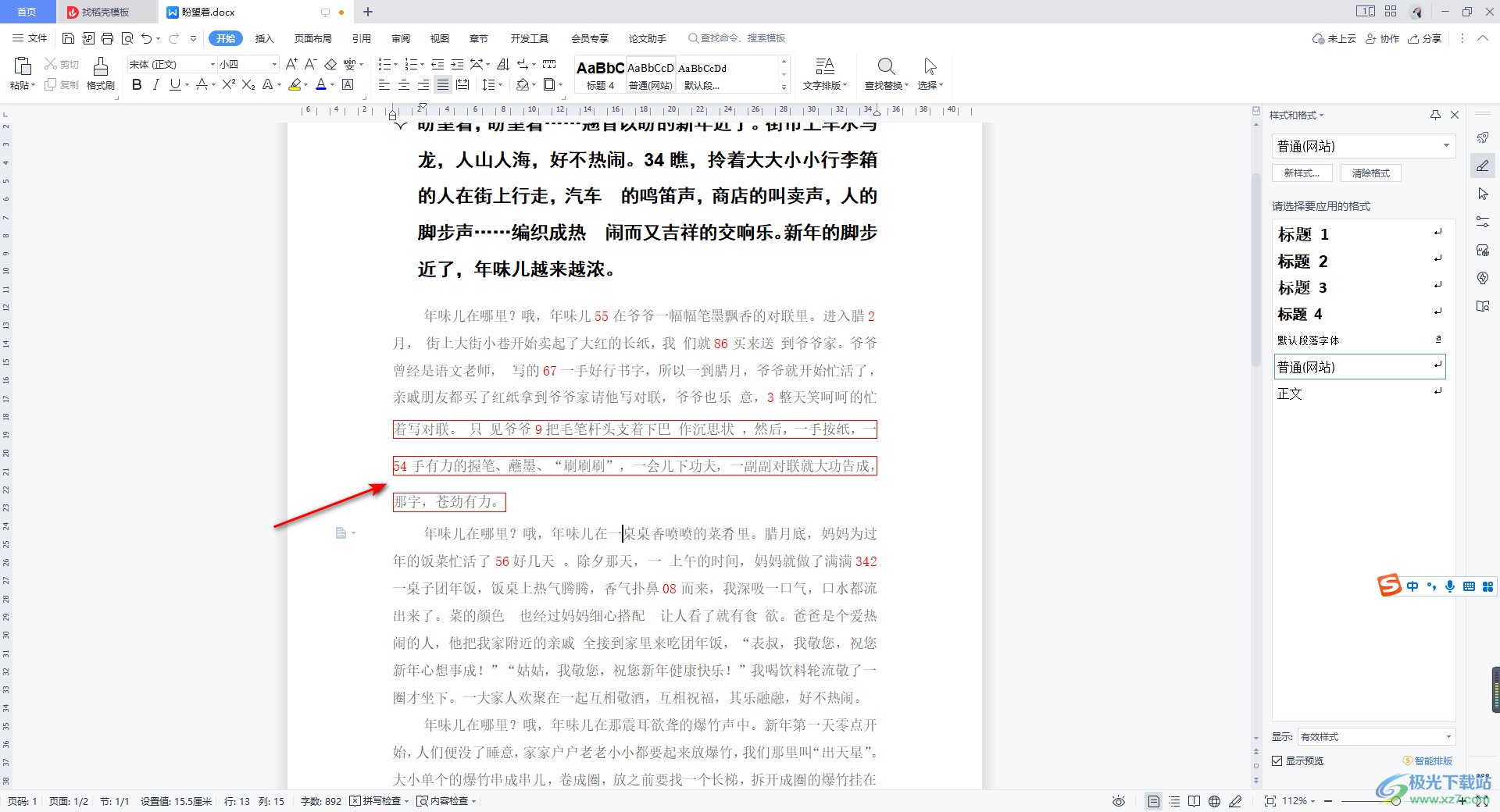Open the font size dropdown 小四
This screenshot has height=812, width=1500.
point(274,64)
